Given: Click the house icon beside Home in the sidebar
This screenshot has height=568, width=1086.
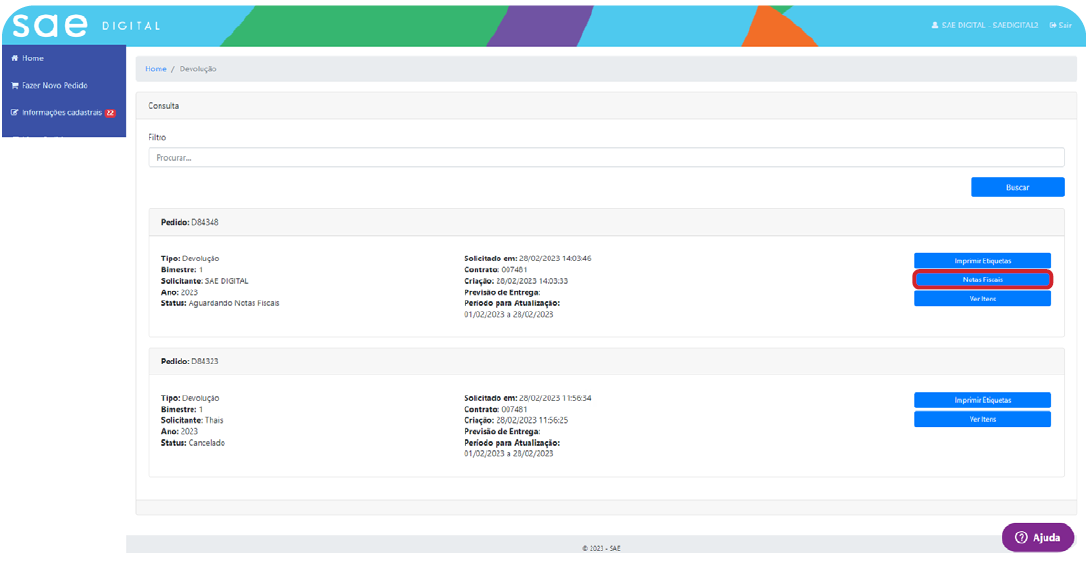Looking at the screenshot, I should pos(15,59).
